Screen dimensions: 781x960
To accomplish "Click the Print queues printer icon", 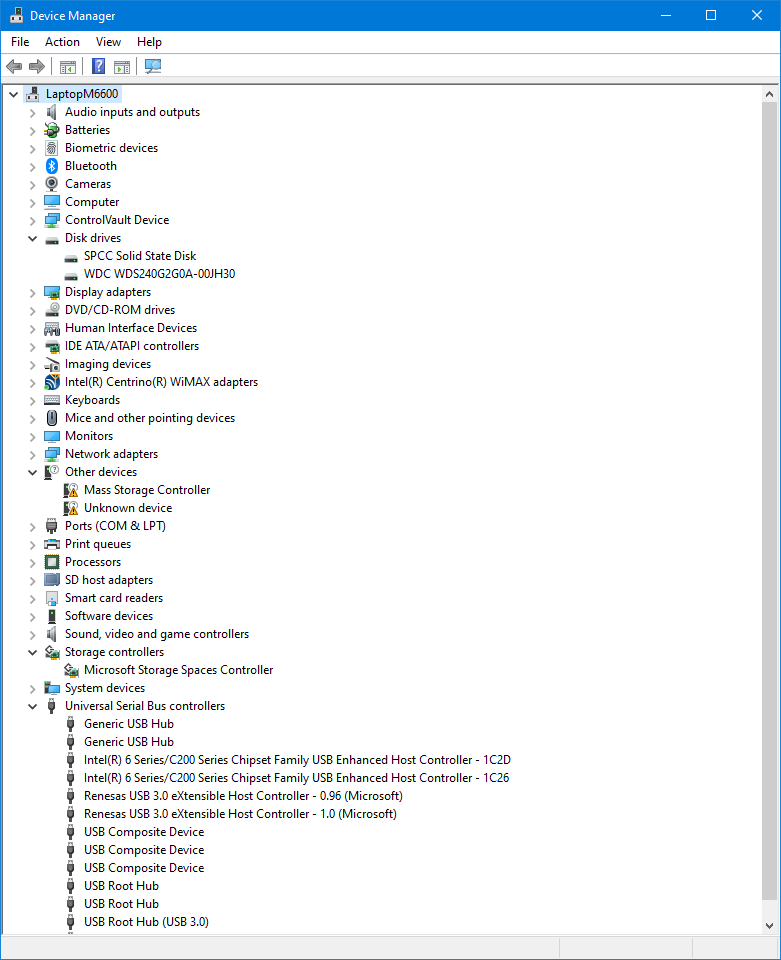I will point(52,544).
